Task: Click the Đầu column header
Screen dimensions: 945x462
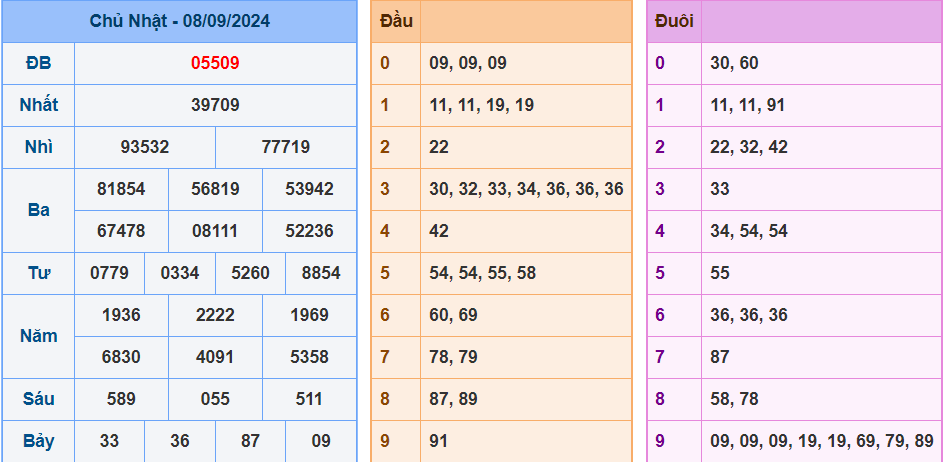Action: [x=396, y=21]
